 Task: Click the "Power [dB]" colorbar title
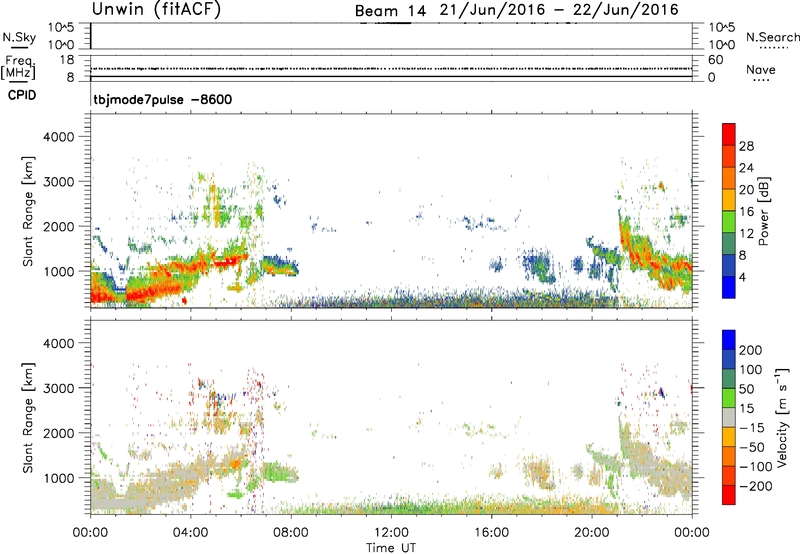(x=764, y=212)
